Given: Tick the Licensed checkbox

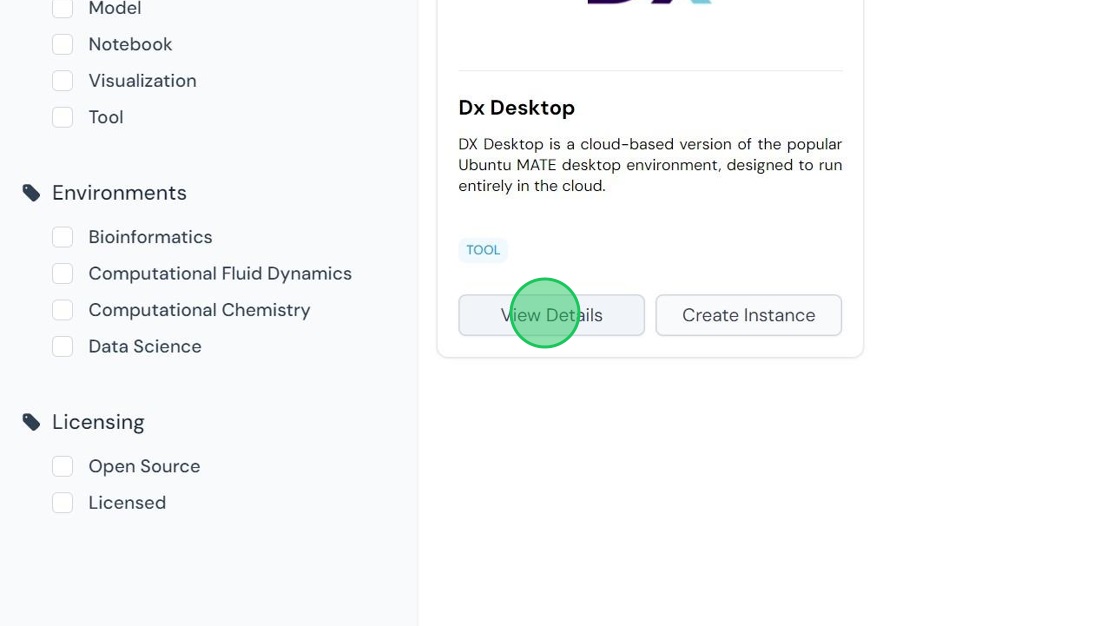Looking at the screenshot, I should point(62,503).
